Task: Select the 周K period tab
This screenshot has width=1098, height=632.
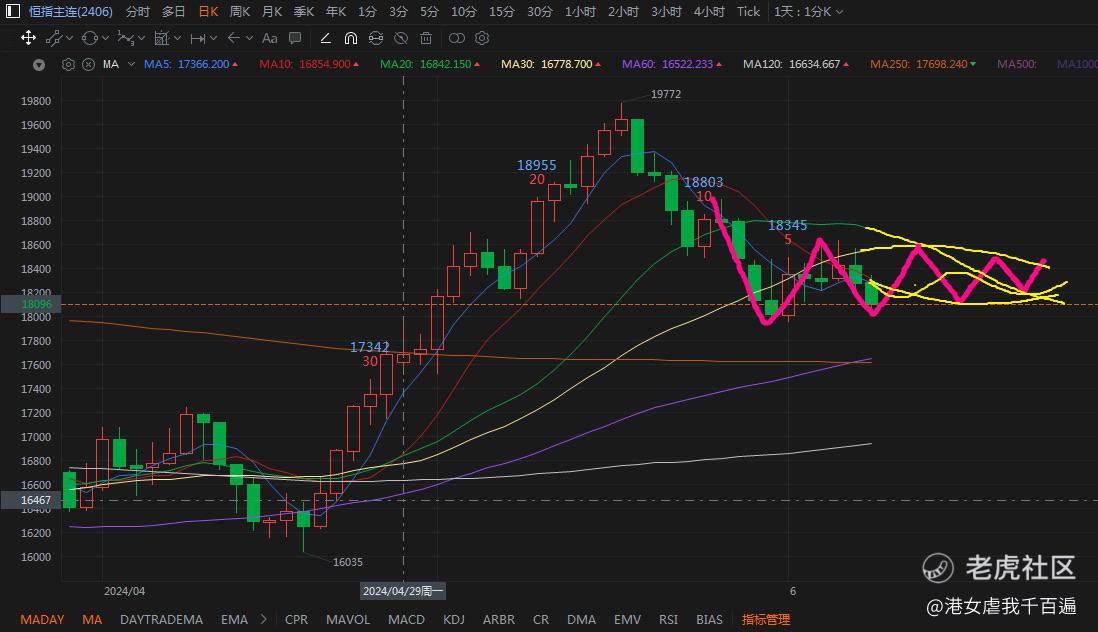Action: pyautogui.click(x=239, y=11)
